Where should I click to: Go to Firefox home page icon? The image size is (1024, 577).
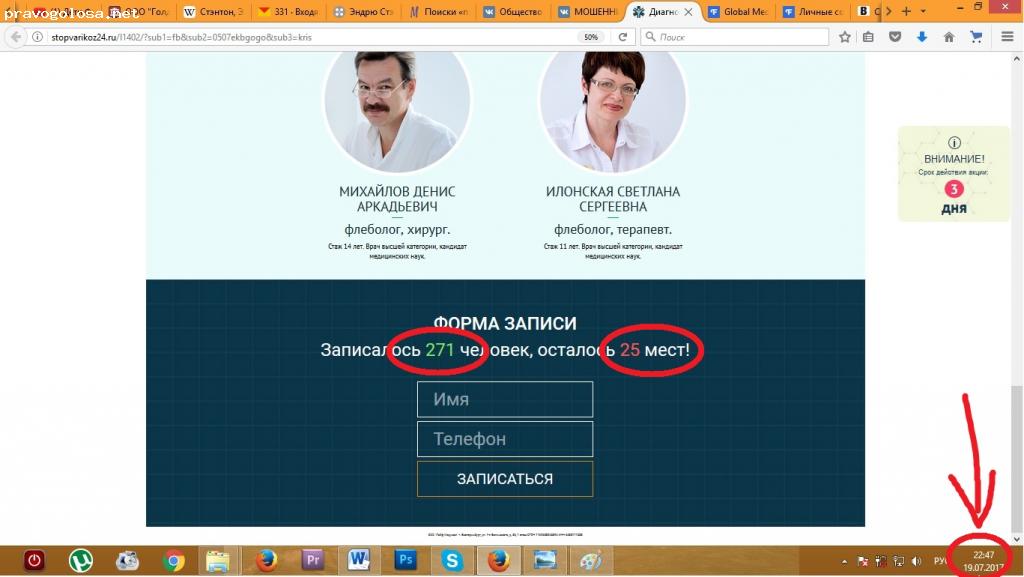(x=949, y=37)
